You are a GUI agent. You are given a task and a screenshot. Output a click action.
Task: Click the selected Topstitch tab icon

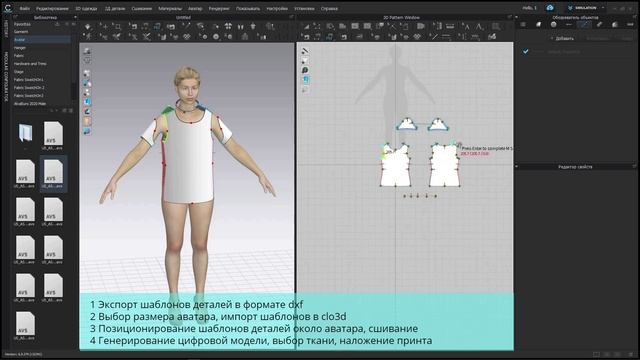[584, 24]
